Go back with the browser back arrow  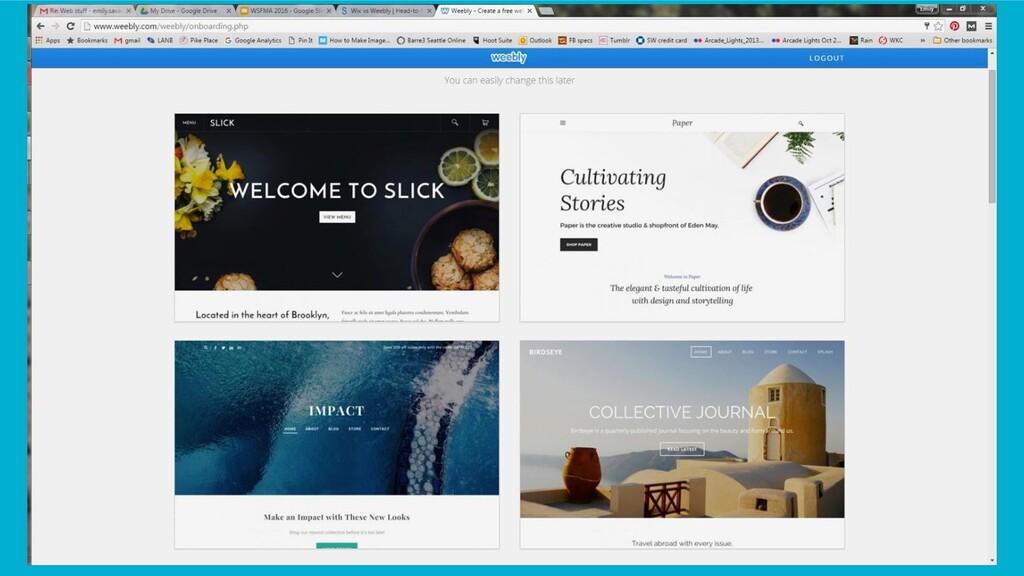point(40,26)
